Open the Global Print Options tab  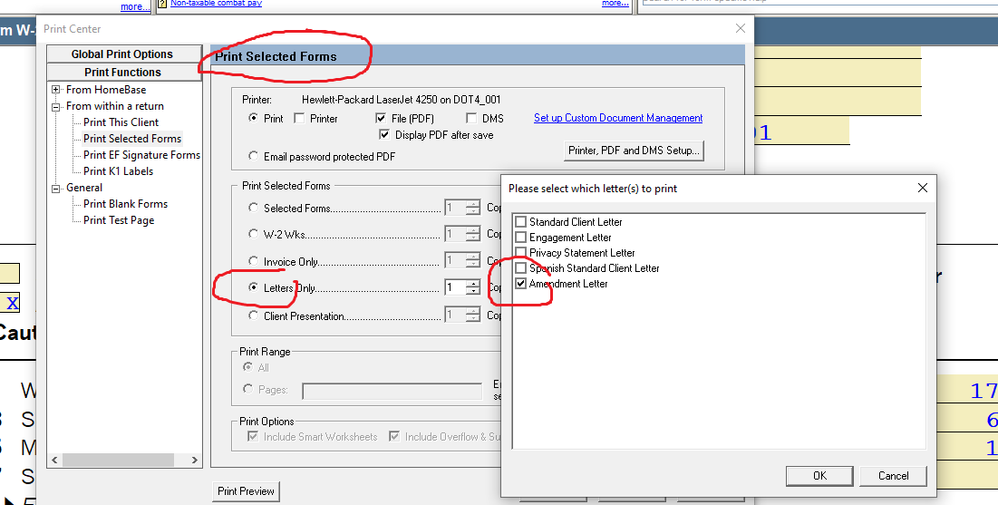[122, 54]
